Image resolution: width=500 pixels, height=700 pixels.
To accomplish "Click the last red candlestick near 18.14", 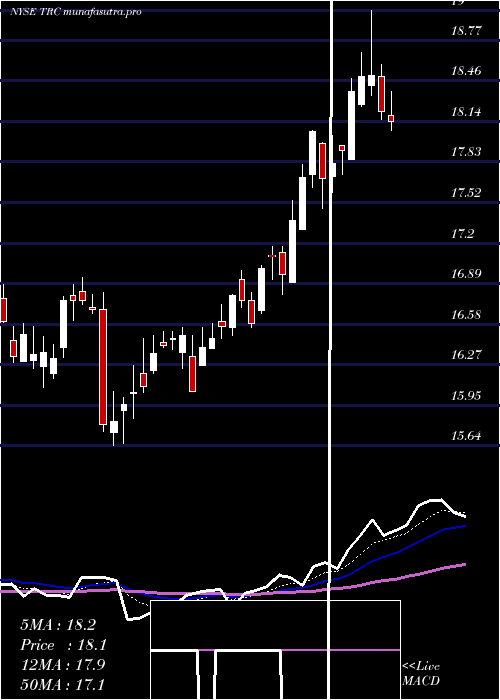I will click(x=391, y=118).
